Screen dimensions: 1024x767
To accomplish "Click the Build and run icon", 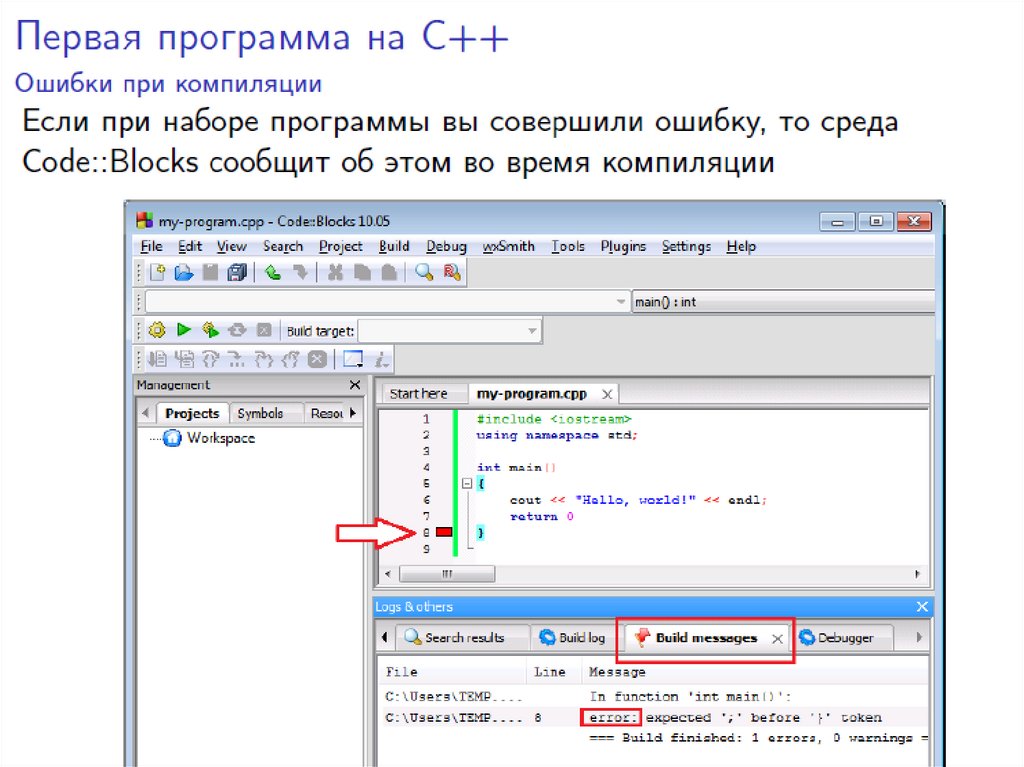I will click(210, 330).
